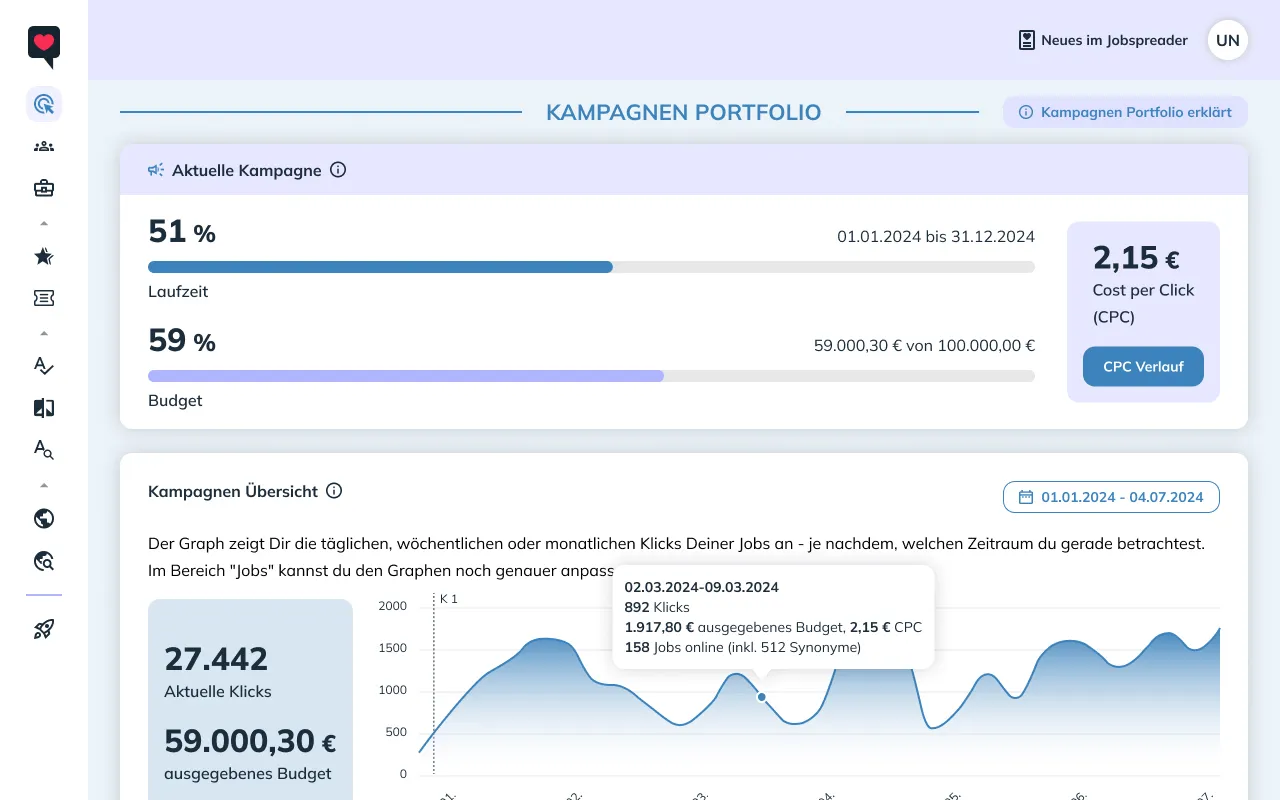Click the KAMPAGNEN PORTFOLIO heading
Image resolution: width=1280 pixels, height=800 pixels.
point(684,112)
